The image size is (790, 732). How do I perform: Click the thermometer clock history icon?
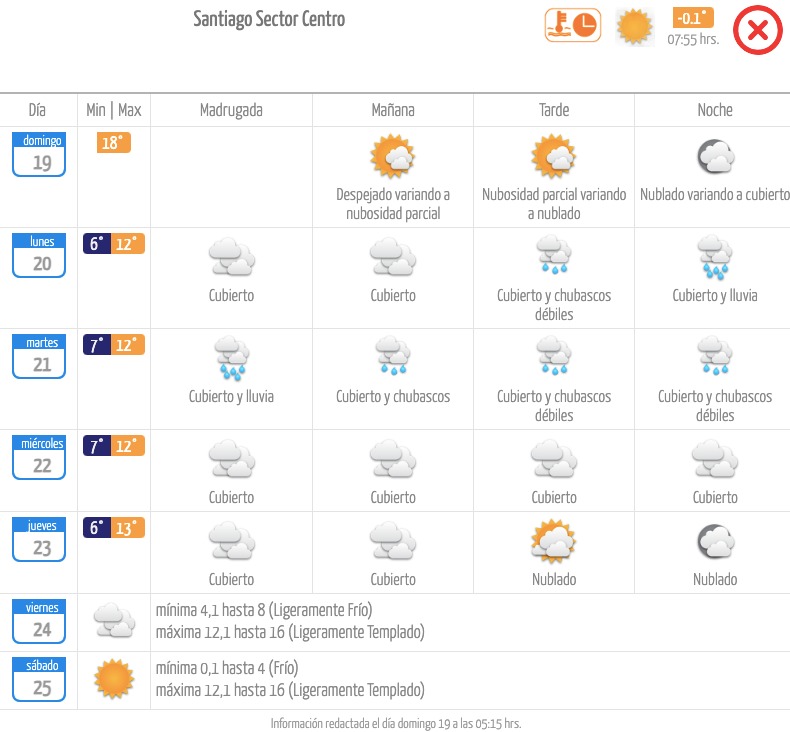click(572, 25)
